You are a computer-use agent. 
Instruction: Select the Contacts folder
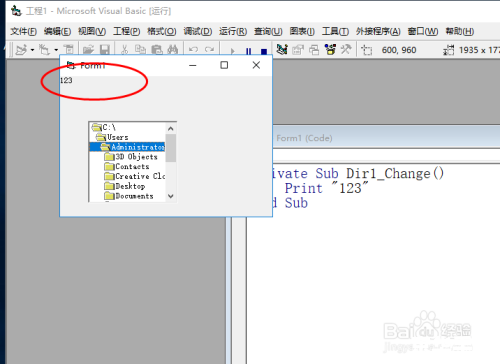click(x=128, y=166)
